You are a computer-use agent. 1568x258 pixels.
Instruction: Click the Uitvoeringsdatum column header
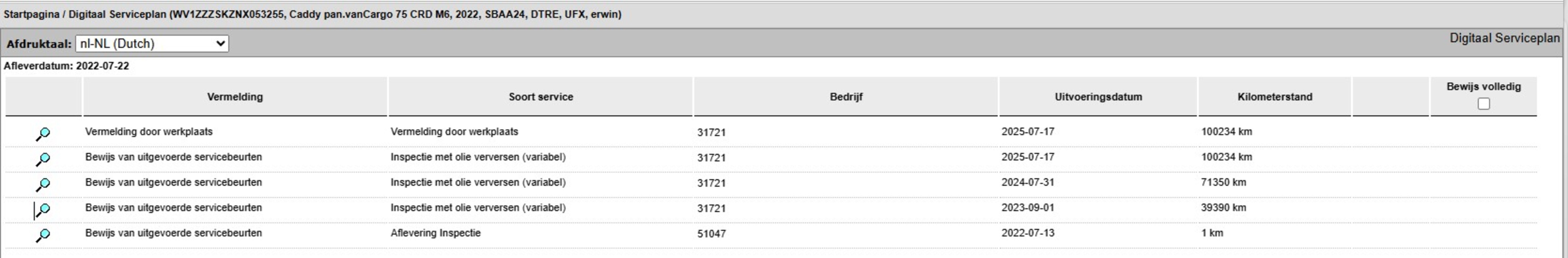[1098, 96]
